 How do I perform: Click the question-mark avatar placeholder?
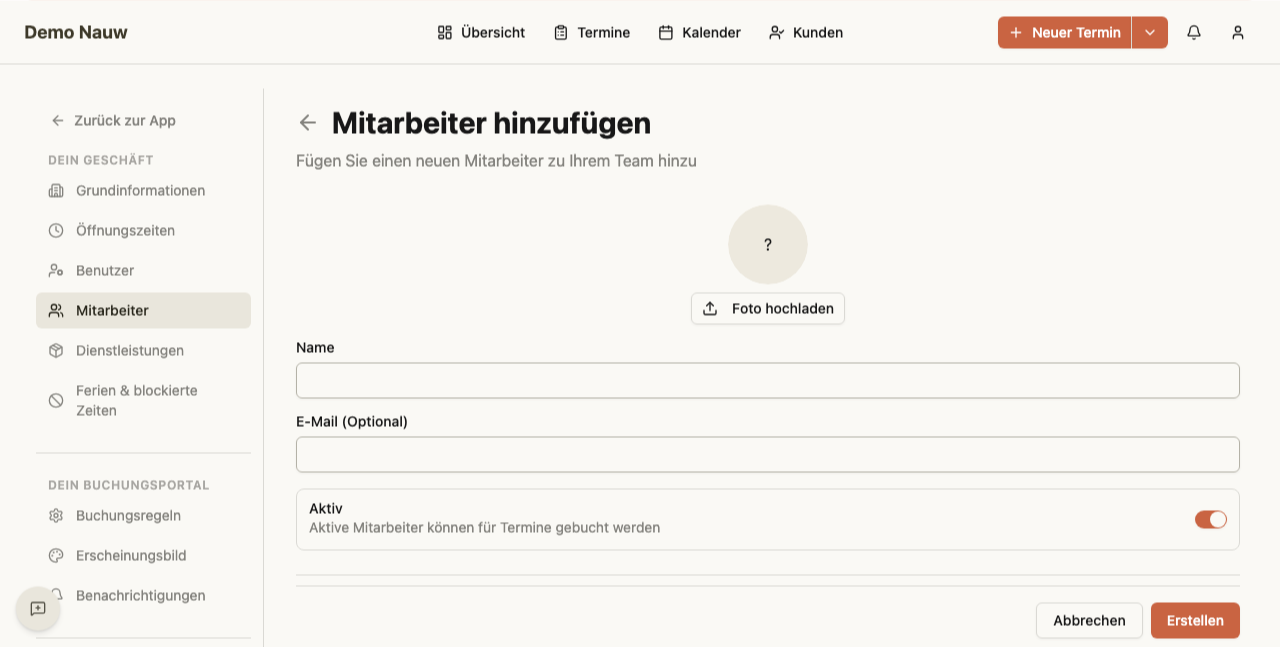point(768,244)
